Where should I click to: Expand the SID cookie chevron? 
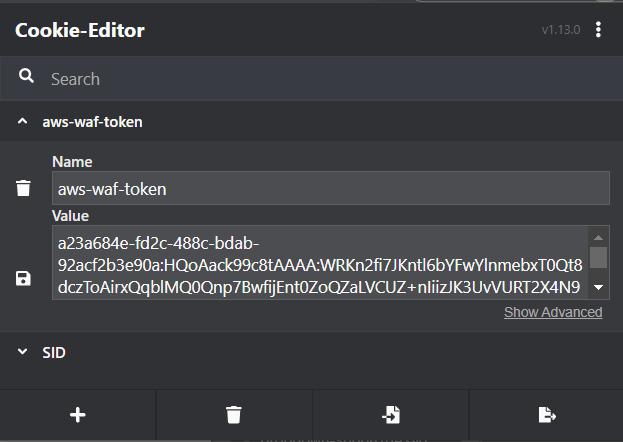coord(23,352)
